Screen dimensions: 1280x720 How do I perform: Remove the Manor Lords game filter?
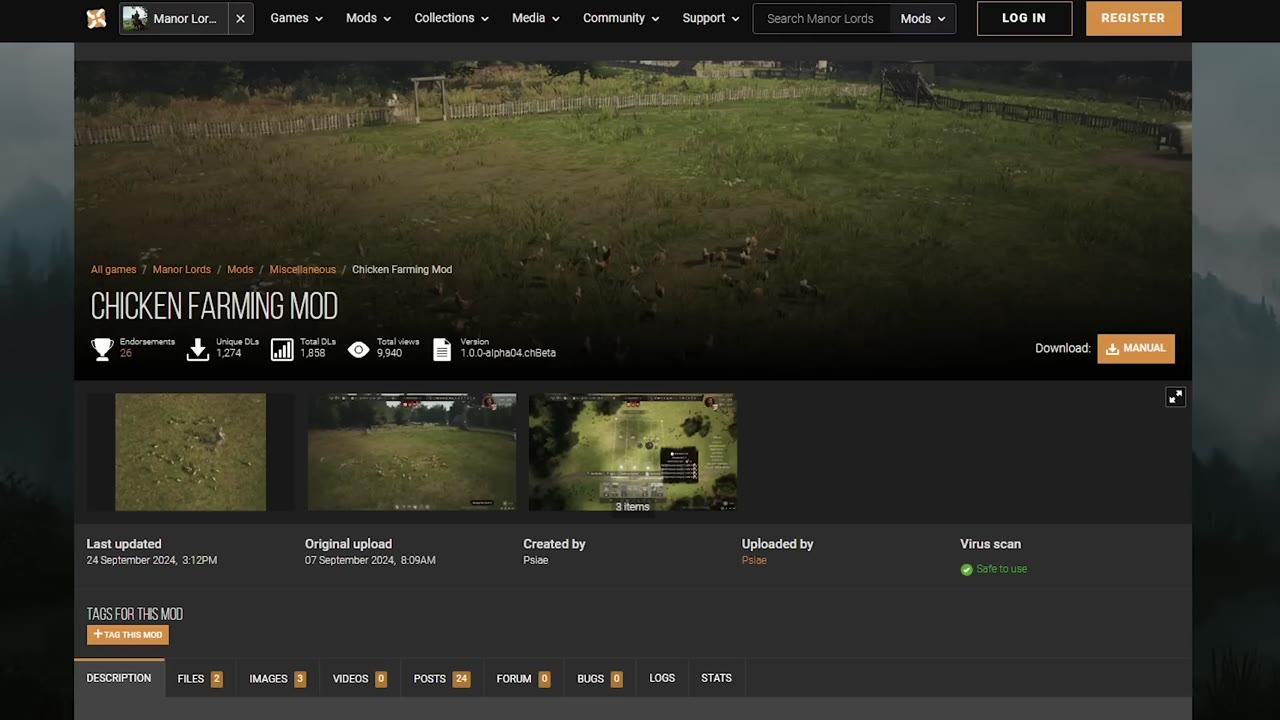[240, 18]
